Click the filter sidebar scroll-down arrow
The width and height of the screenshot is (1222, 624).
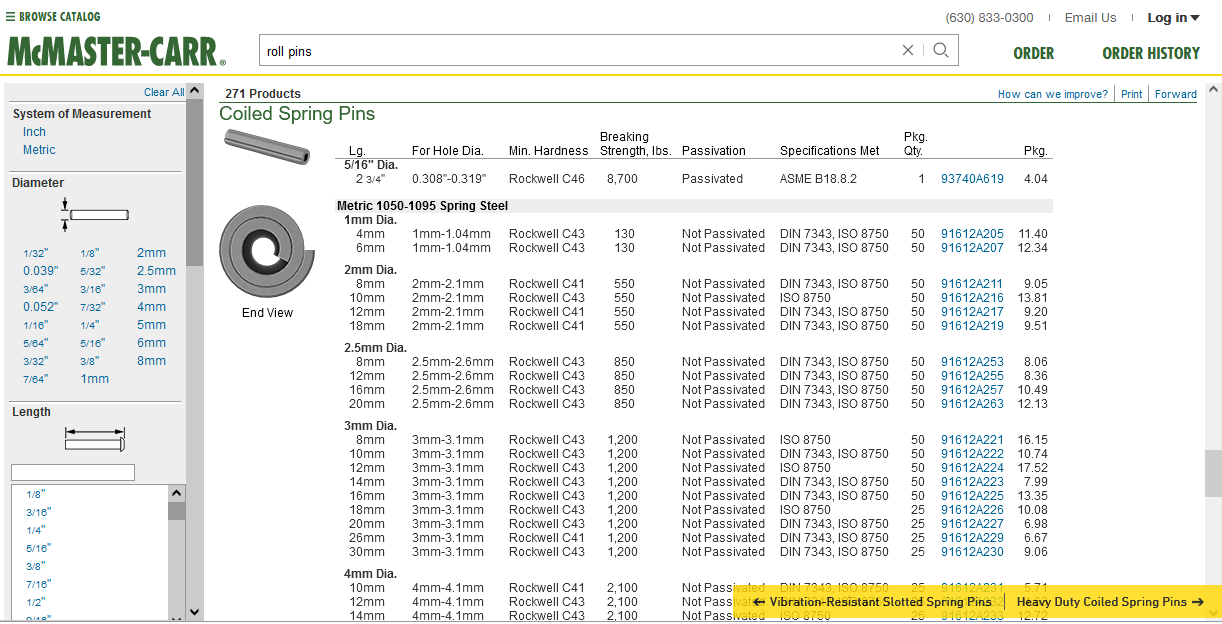tap(195, 612)
